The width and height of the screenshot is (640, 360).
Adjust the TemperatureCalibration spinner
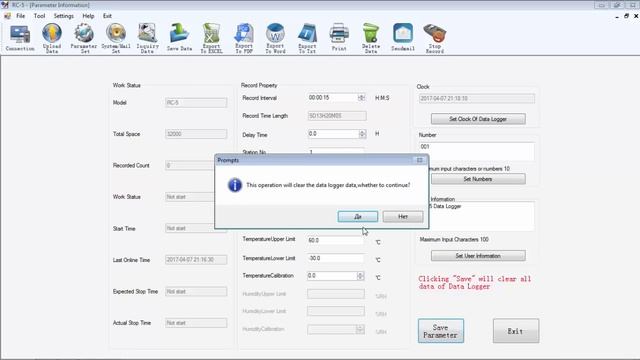pyautogui.click(x=360, y=276)
